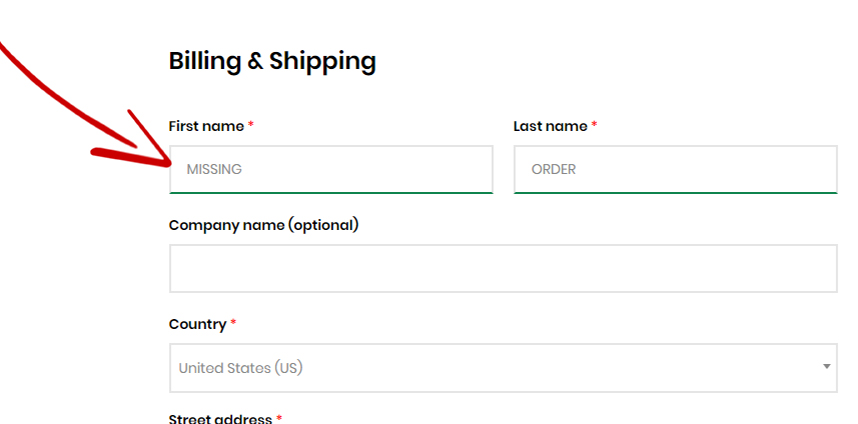Click the MISSING placeholder text
Image resolution: width=858 pixels, height=424 pixels.
(214, 169)
